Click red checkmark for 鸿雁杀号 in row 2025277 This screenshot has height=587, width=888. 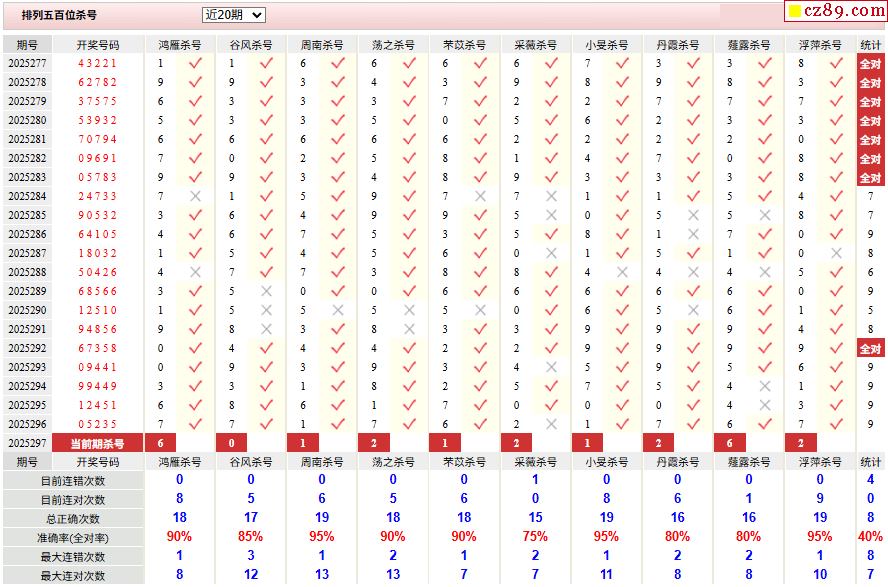(195, 63)
